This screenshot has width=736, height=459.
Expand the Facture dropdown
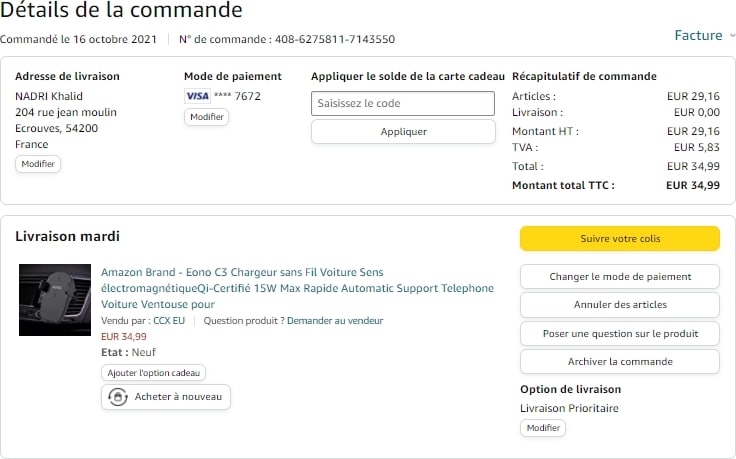pos(705,36)
